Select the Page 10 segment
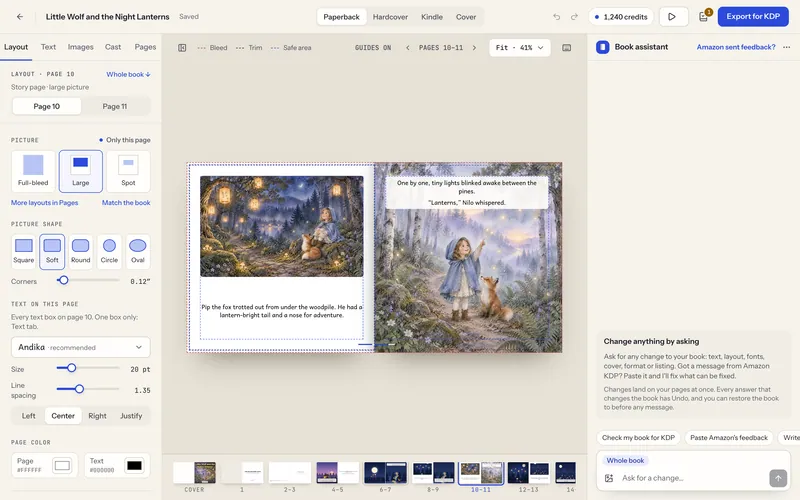Screen dimensions: 800x500 pos(46,106)
